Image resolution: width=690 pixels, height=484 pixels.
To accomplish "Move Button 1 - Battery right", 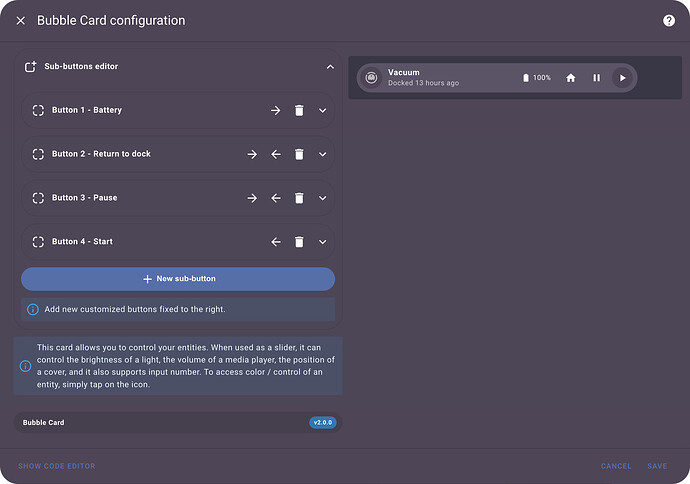I will (x=275, y=110).
